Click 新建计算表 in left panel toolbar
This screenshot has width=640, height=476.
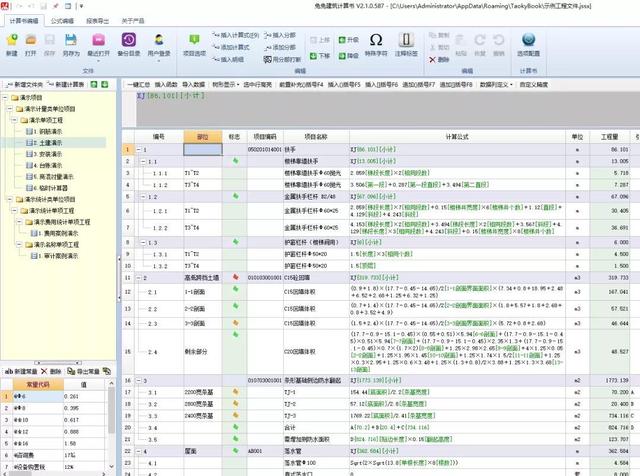click(65, 85)
